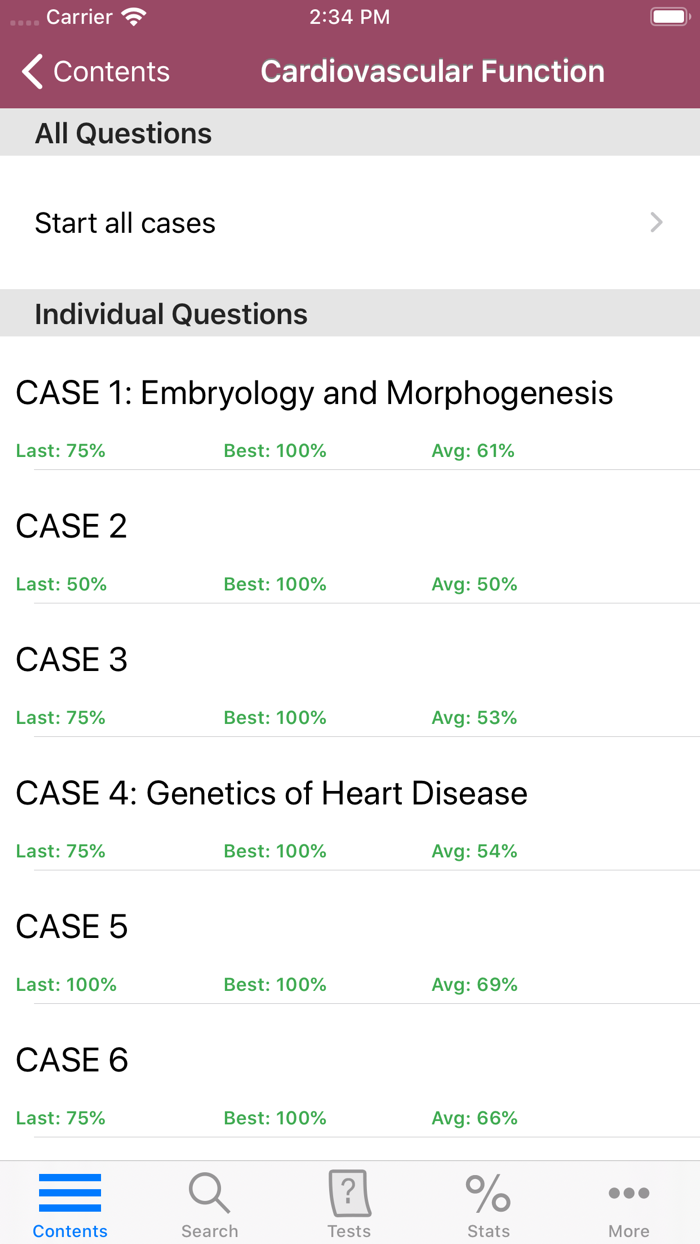The height and width of the screenshot is (1244, 700).
Task: Tap the Last: 75% score under CASE 1
Action: 60,450
